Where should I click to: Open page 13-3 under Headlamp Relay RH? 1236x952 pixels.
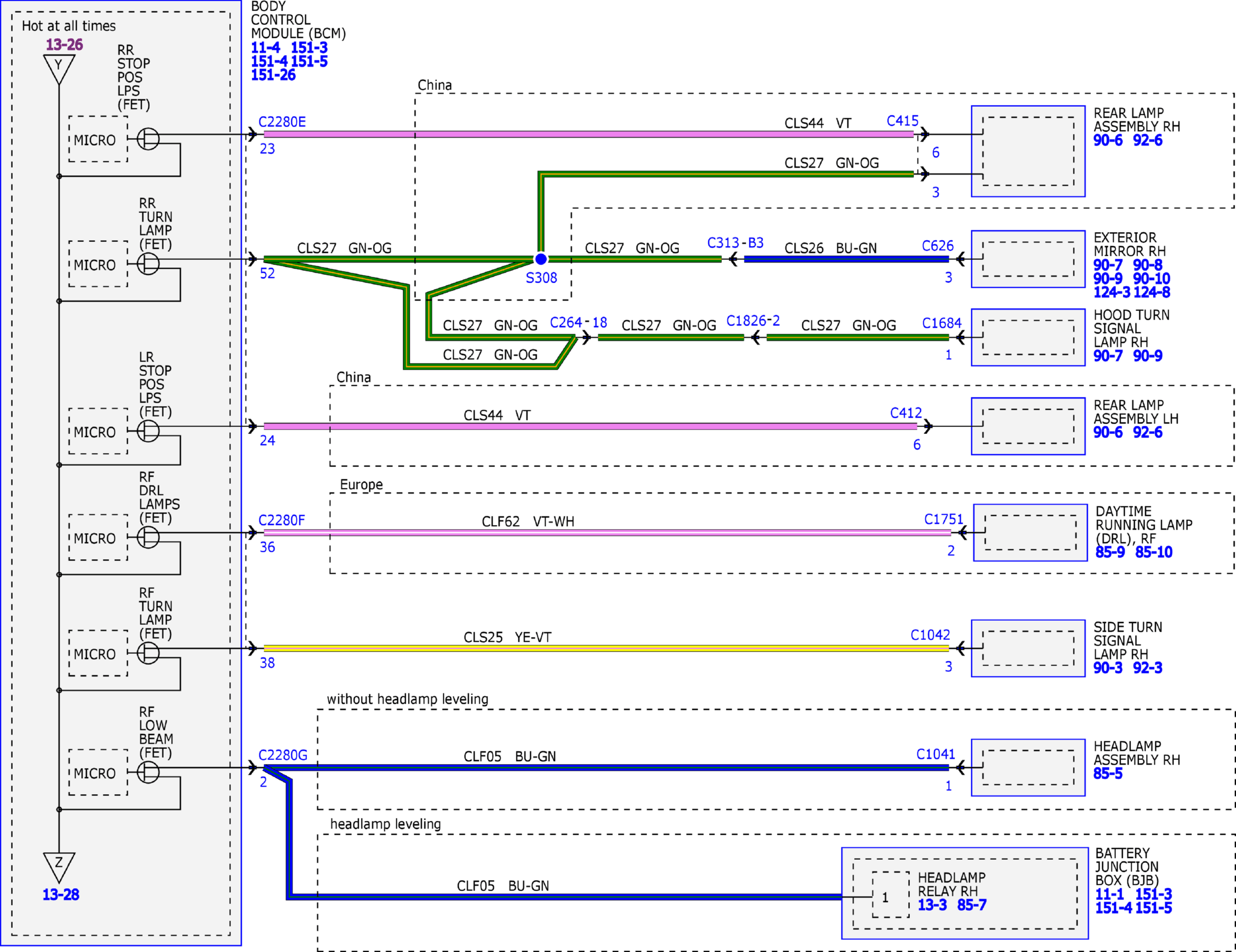pos(932,905)
